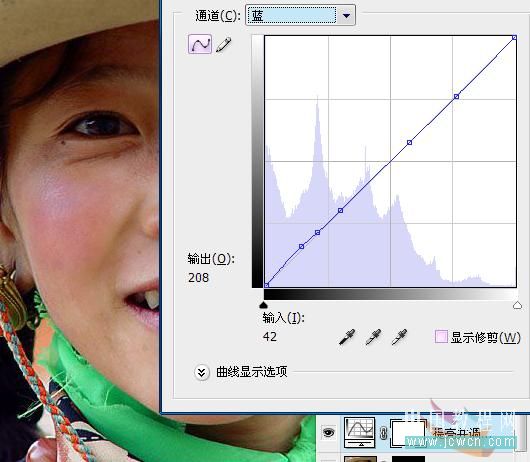Screen dimensions: 530x462
Task: Enable the 显示修剪 checkbox
Action: 441,337
